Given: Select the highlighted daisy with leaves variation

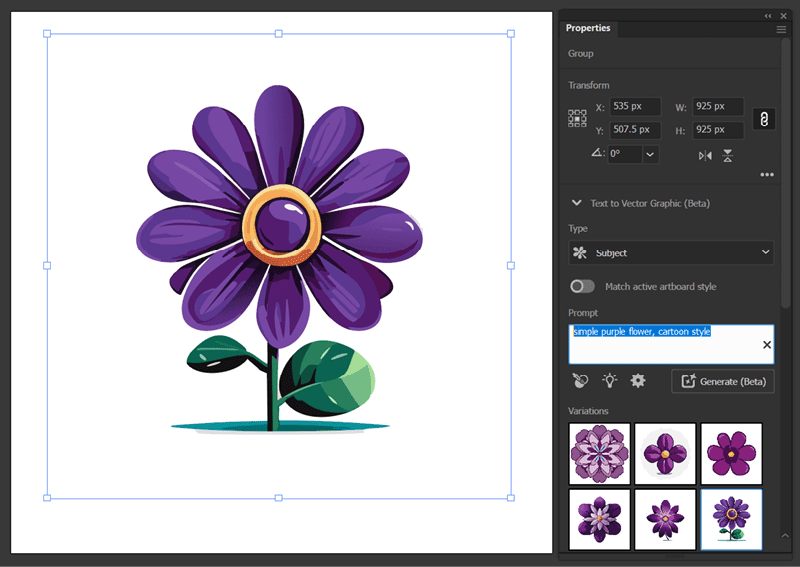Looking at the screenshot, I should pyautogui.click(x=731, y=520).
